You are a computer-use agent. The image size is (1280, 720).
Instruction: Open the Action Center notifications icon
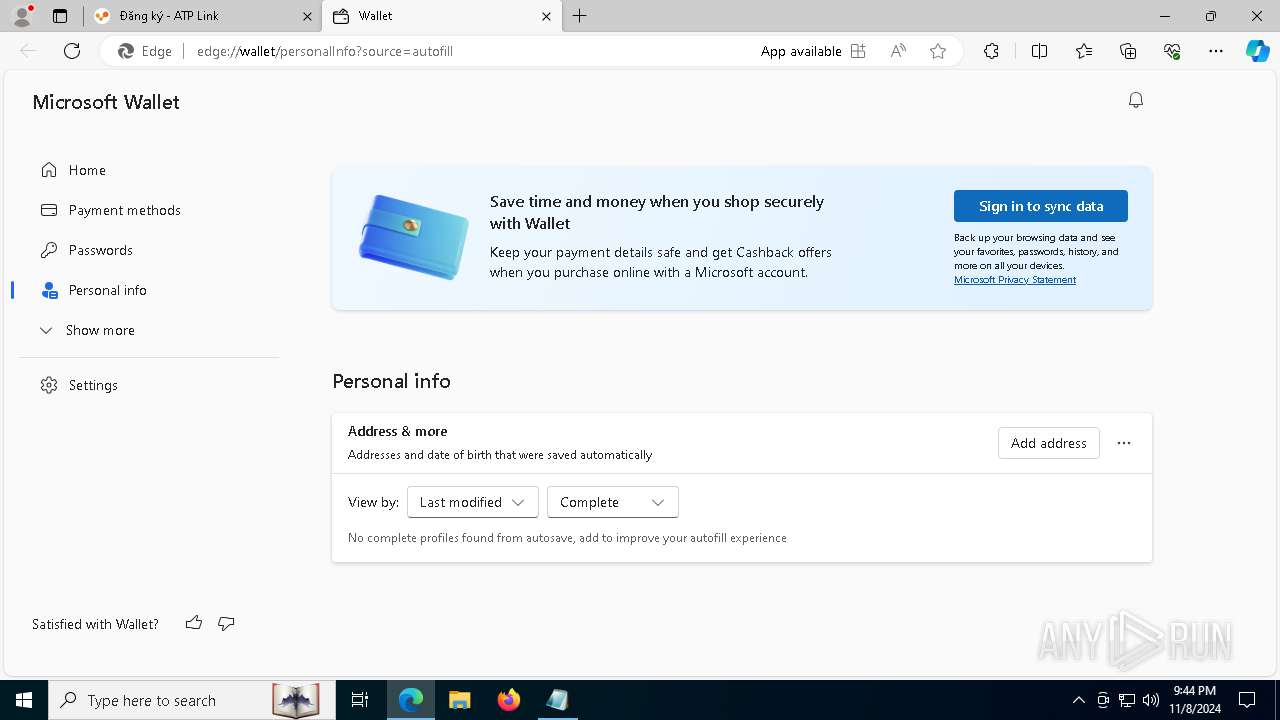(1247, 700)
